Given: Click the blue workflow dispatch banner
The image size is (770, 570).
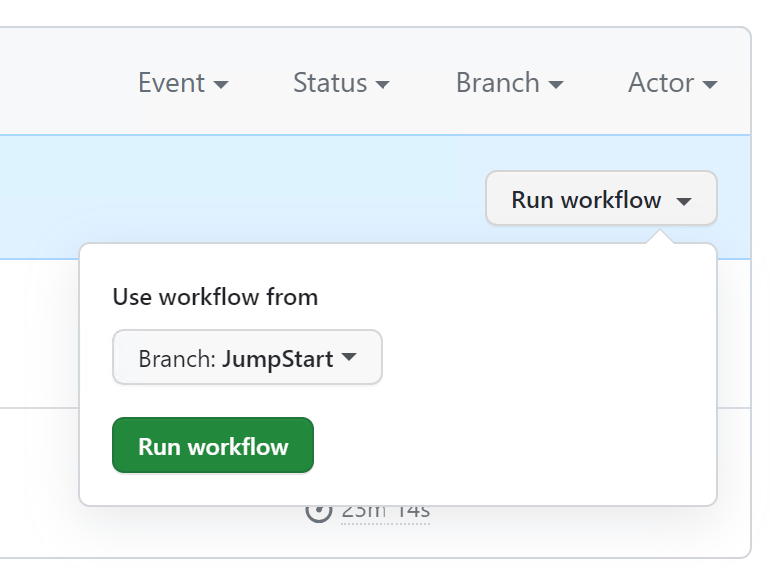Looking at the screenshot, I should pos(250,190).
